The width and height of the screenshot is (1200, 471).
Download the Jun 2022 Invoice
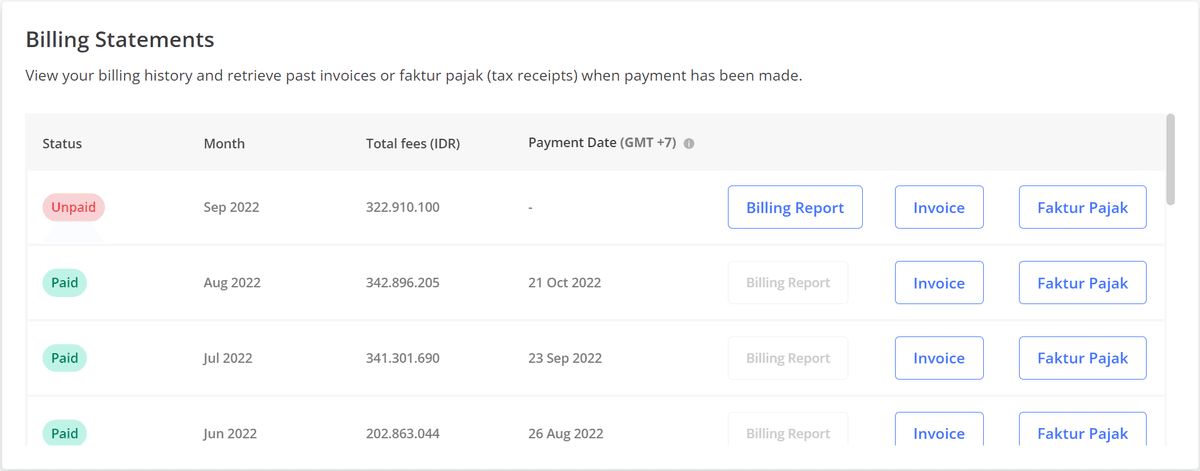939,432
